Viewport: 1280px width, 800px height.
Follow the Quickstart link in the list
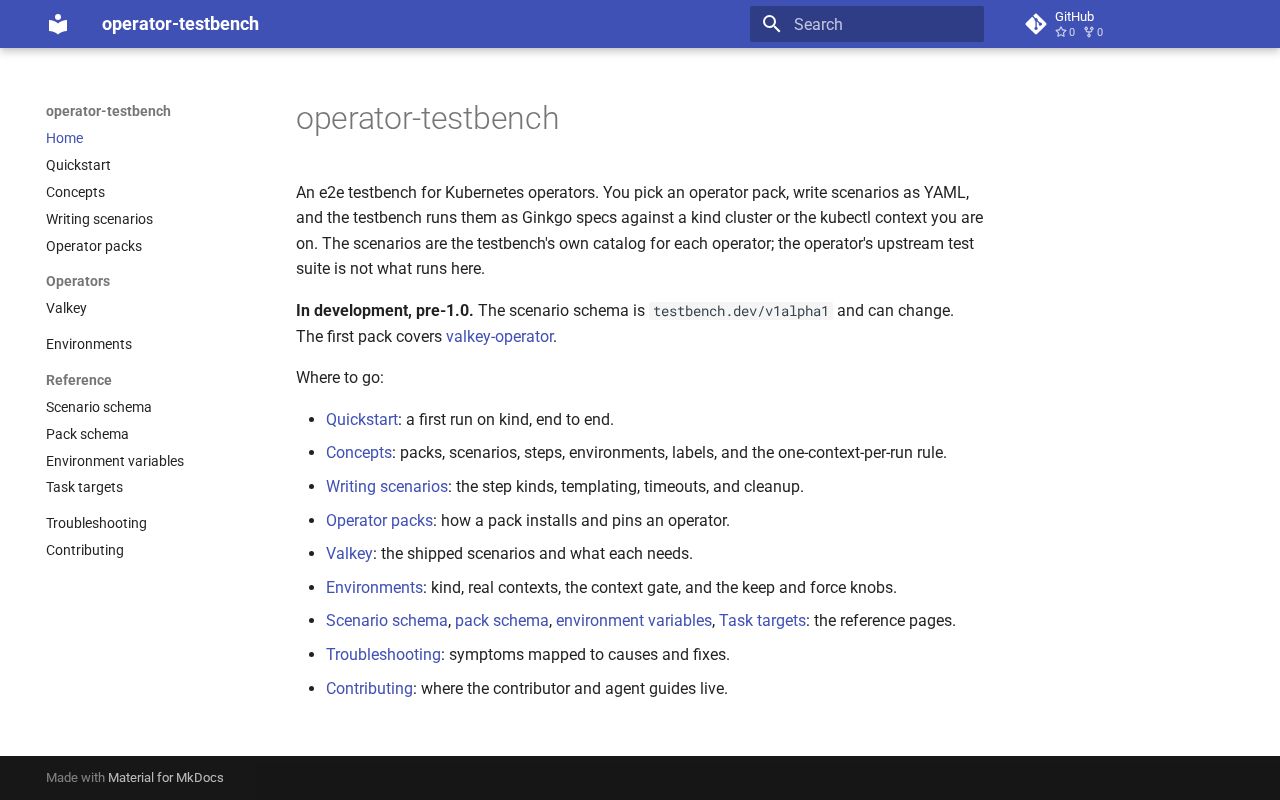(362, 419)
